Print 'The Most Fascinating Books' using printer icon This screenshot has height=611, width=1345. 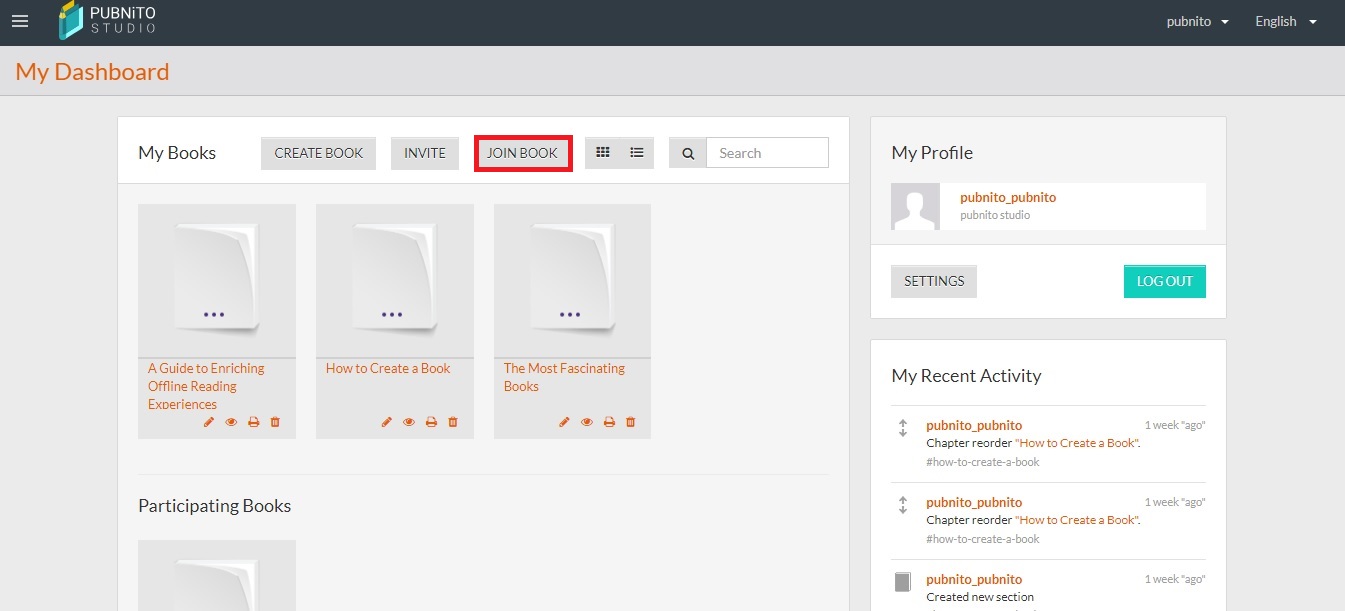coord(609,422)
